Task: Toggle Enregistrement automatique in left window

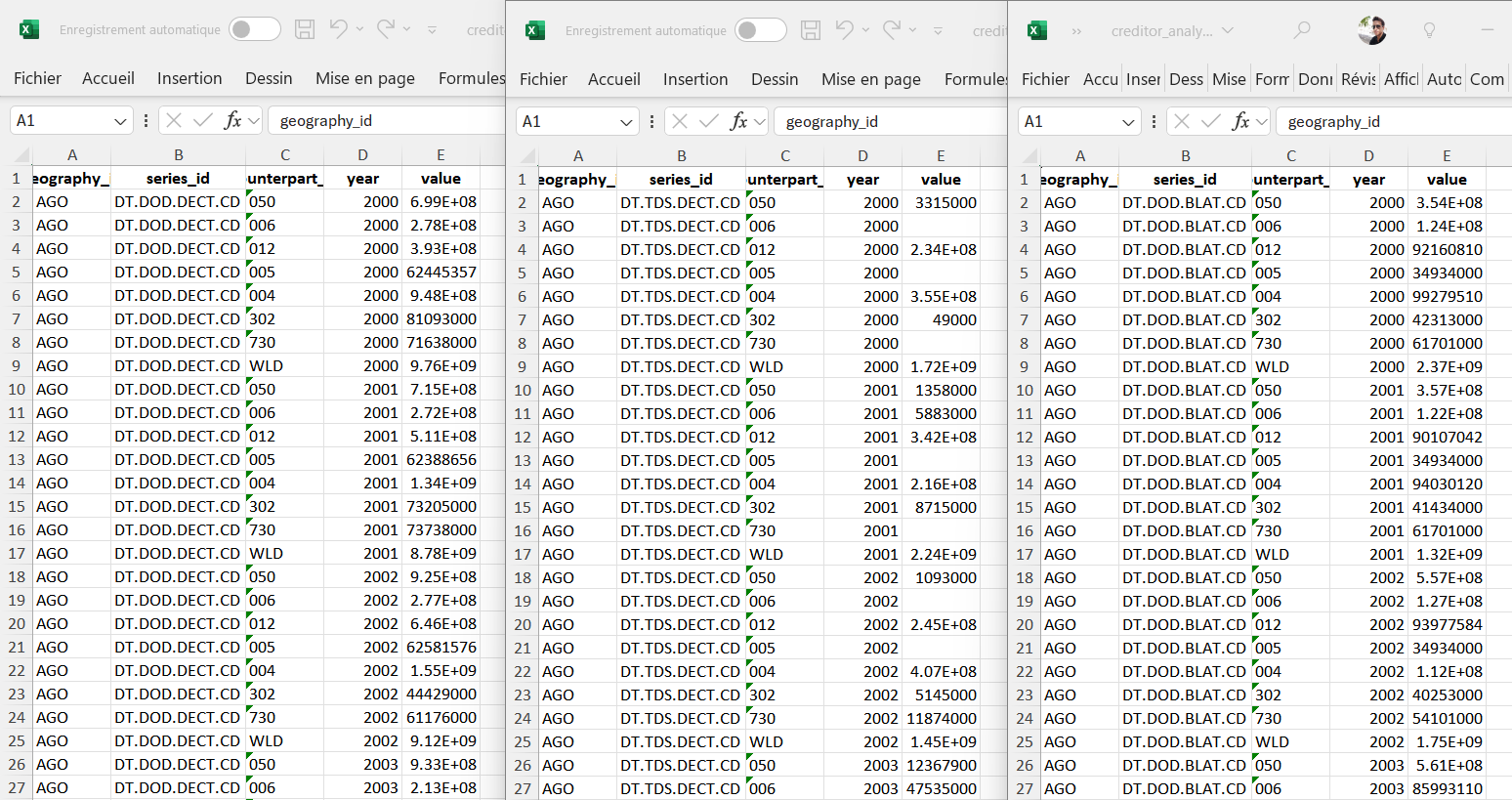Action: point(255,29)
